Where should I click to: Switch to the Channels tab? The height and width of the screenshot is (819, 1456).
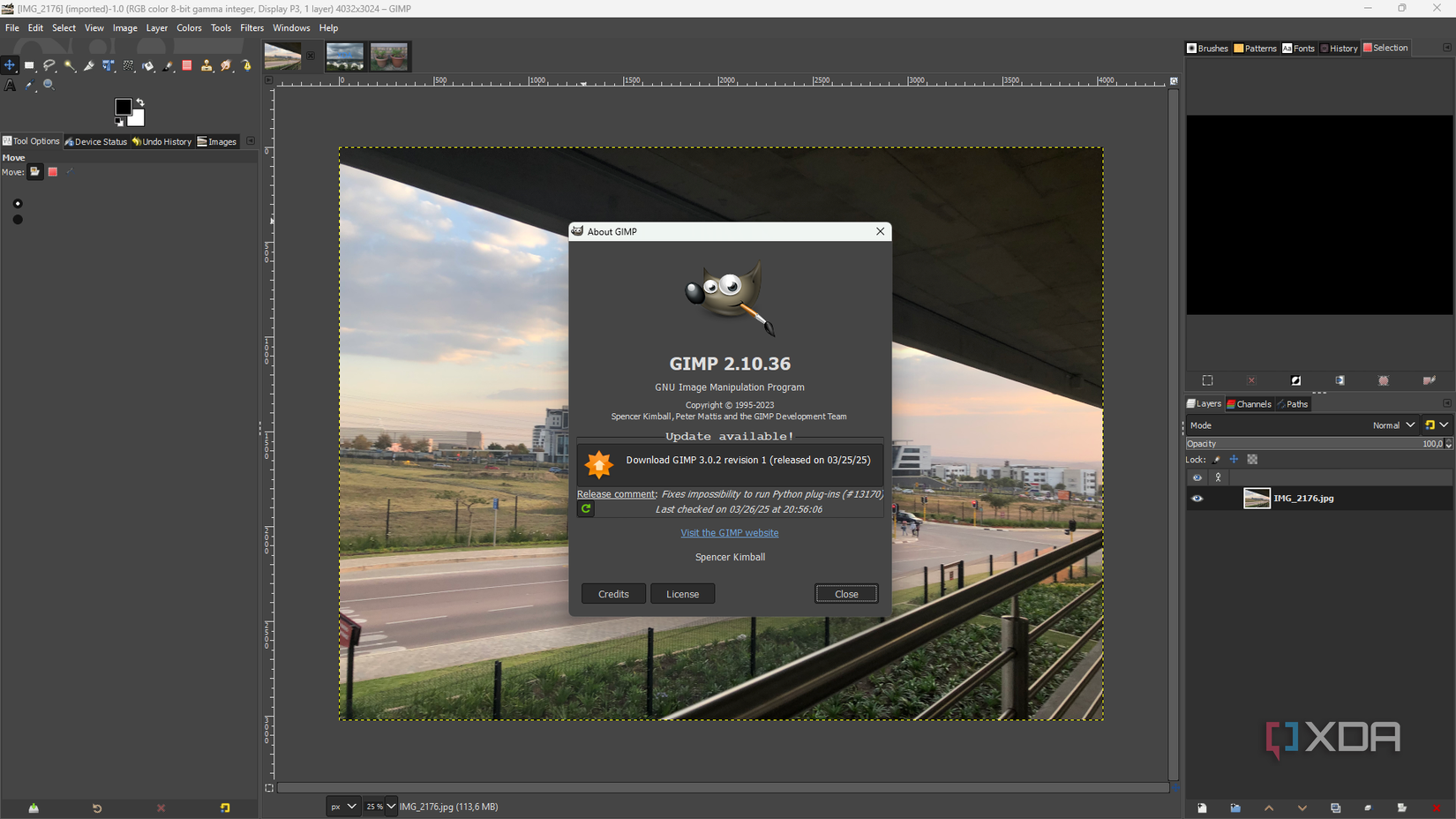click(1250, 403)
